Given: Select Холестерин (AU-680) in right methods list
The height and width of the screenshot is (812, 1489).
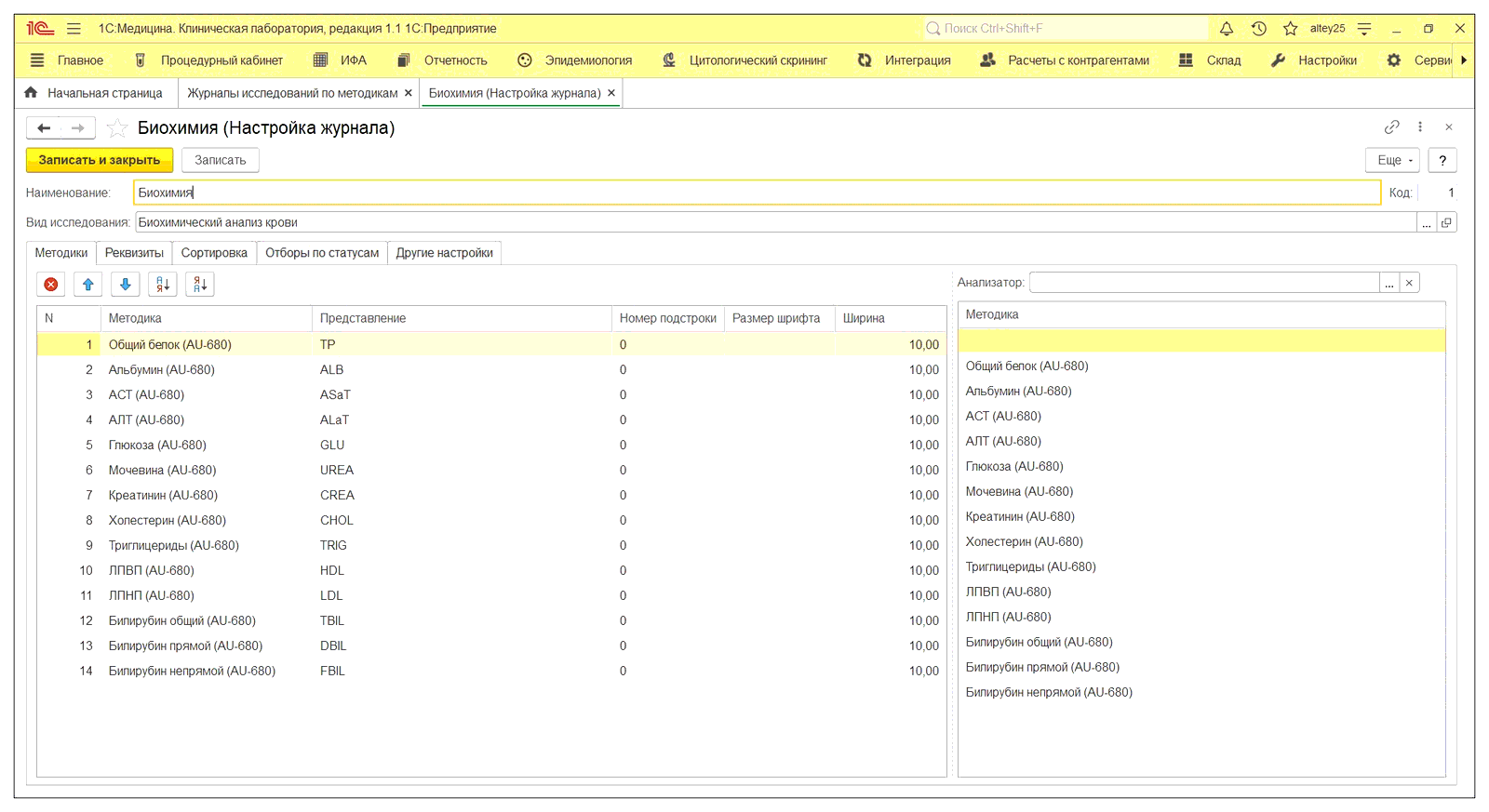Looking at the screenshot, I should pyautogui.click(x=1201, y=542).
